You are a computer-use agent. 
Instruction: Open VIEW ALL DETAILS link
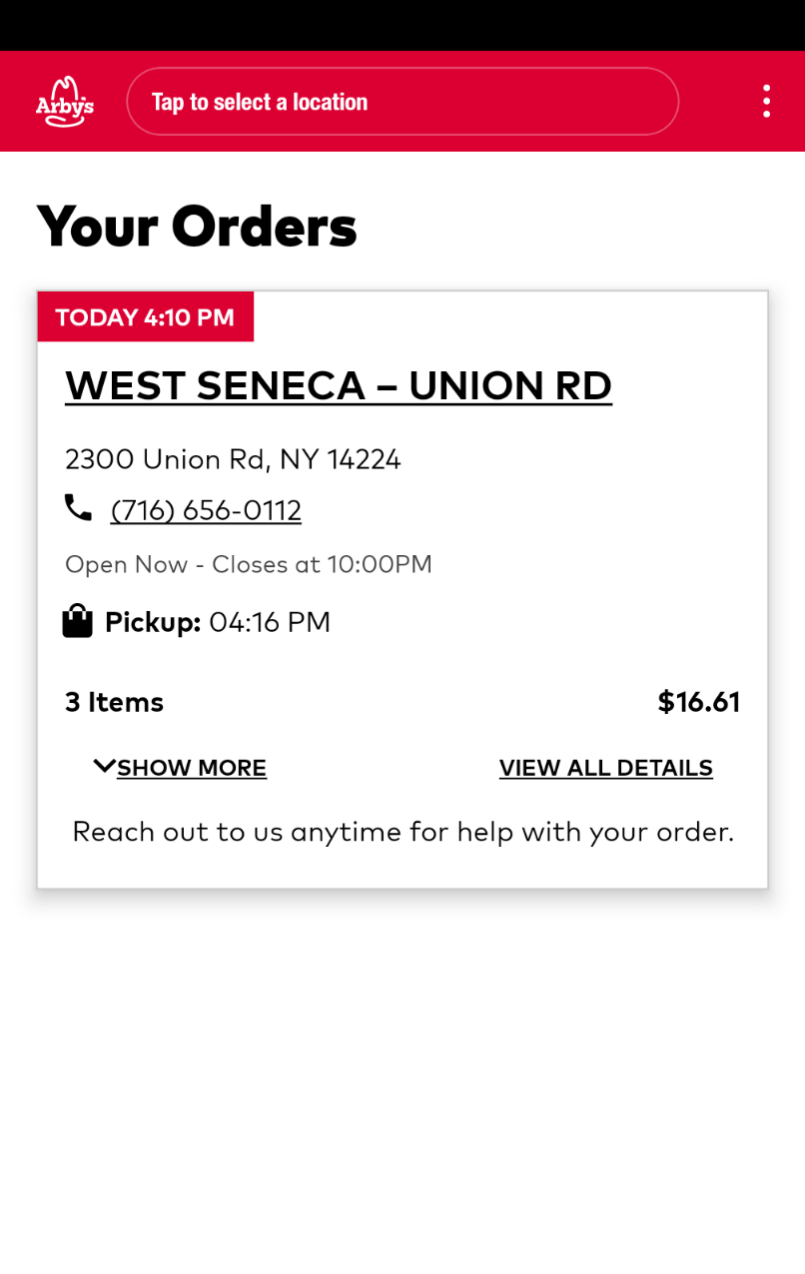point(606,768)
